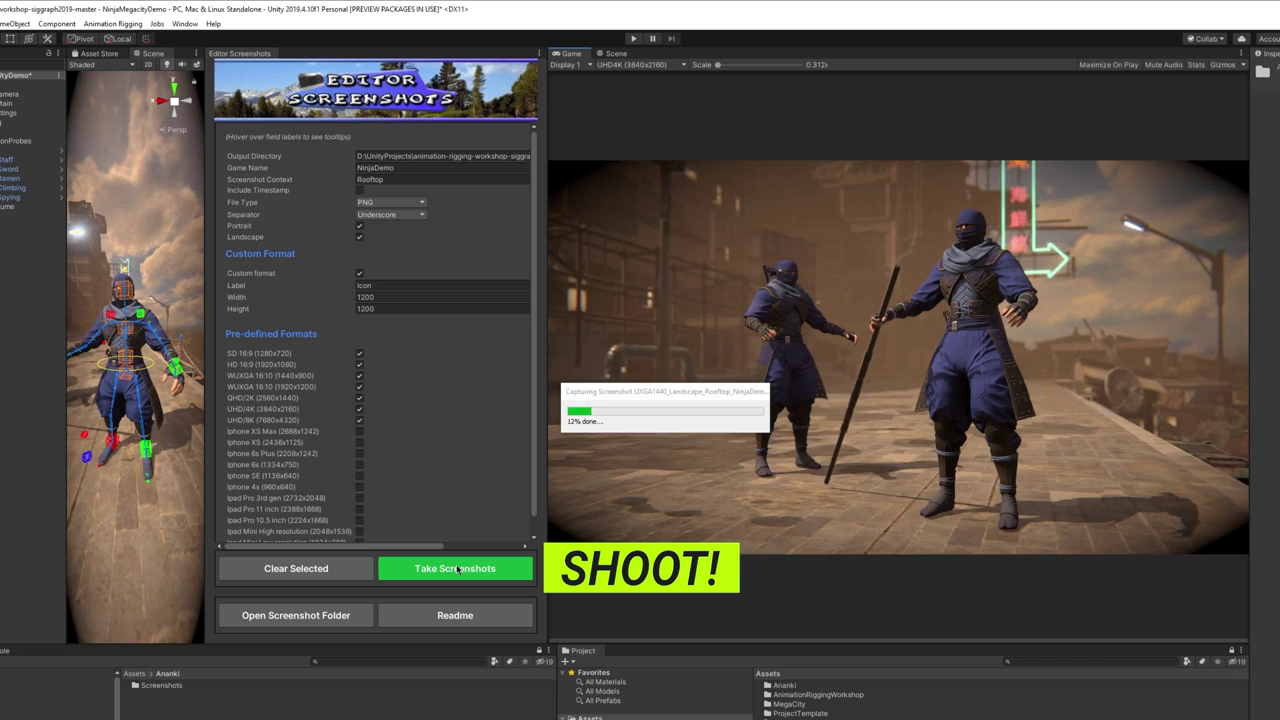Open Unity services cloud icon
This screenshot has height=720, width=1280.
1242,39
